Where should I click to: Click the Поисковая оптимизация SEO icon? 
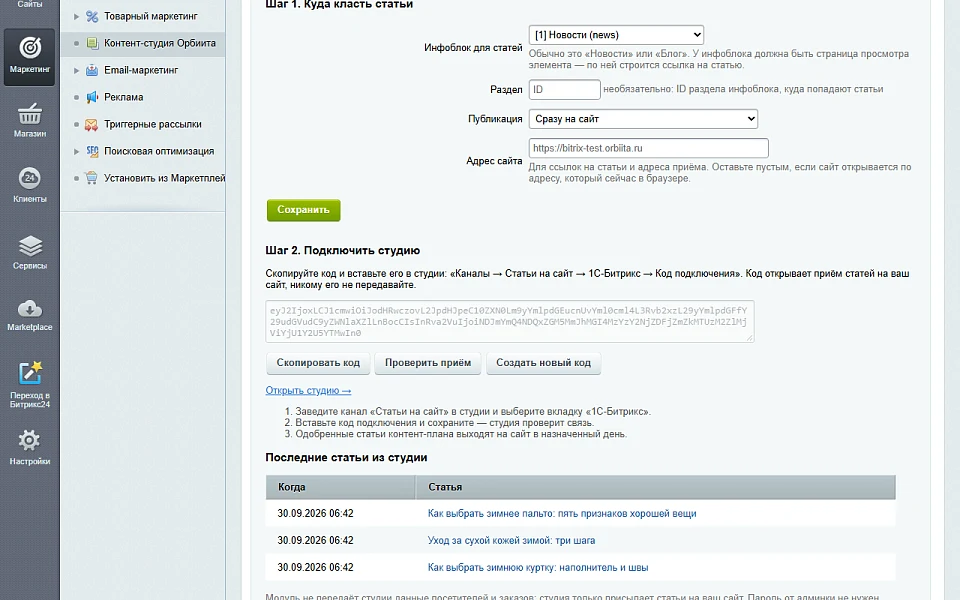point(92,151)
